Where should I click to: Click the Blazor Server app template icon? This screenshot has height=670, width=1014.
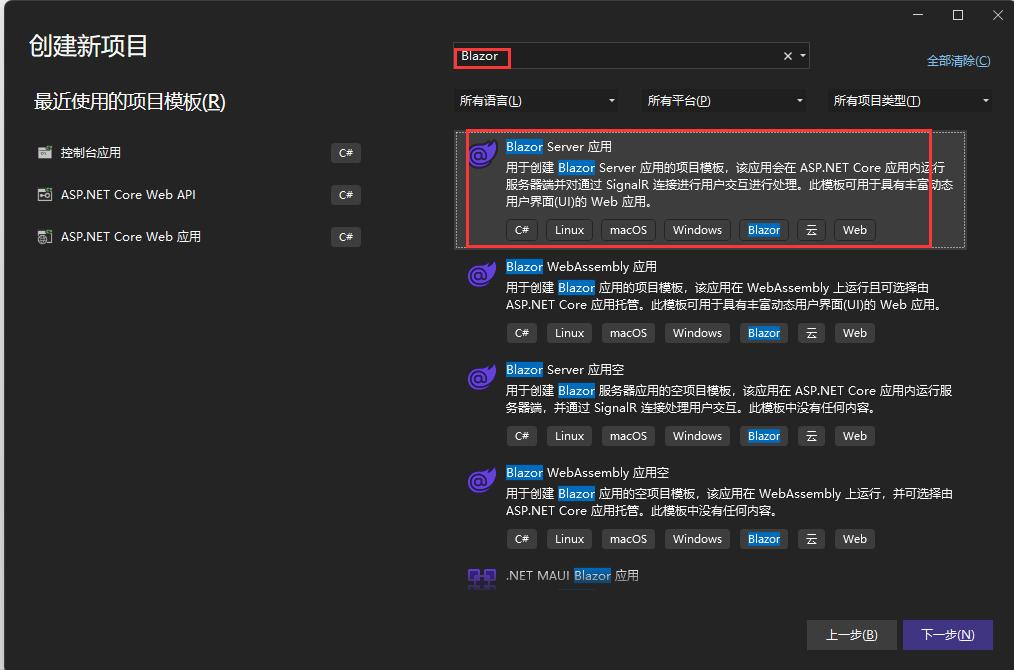coord(482,154)
